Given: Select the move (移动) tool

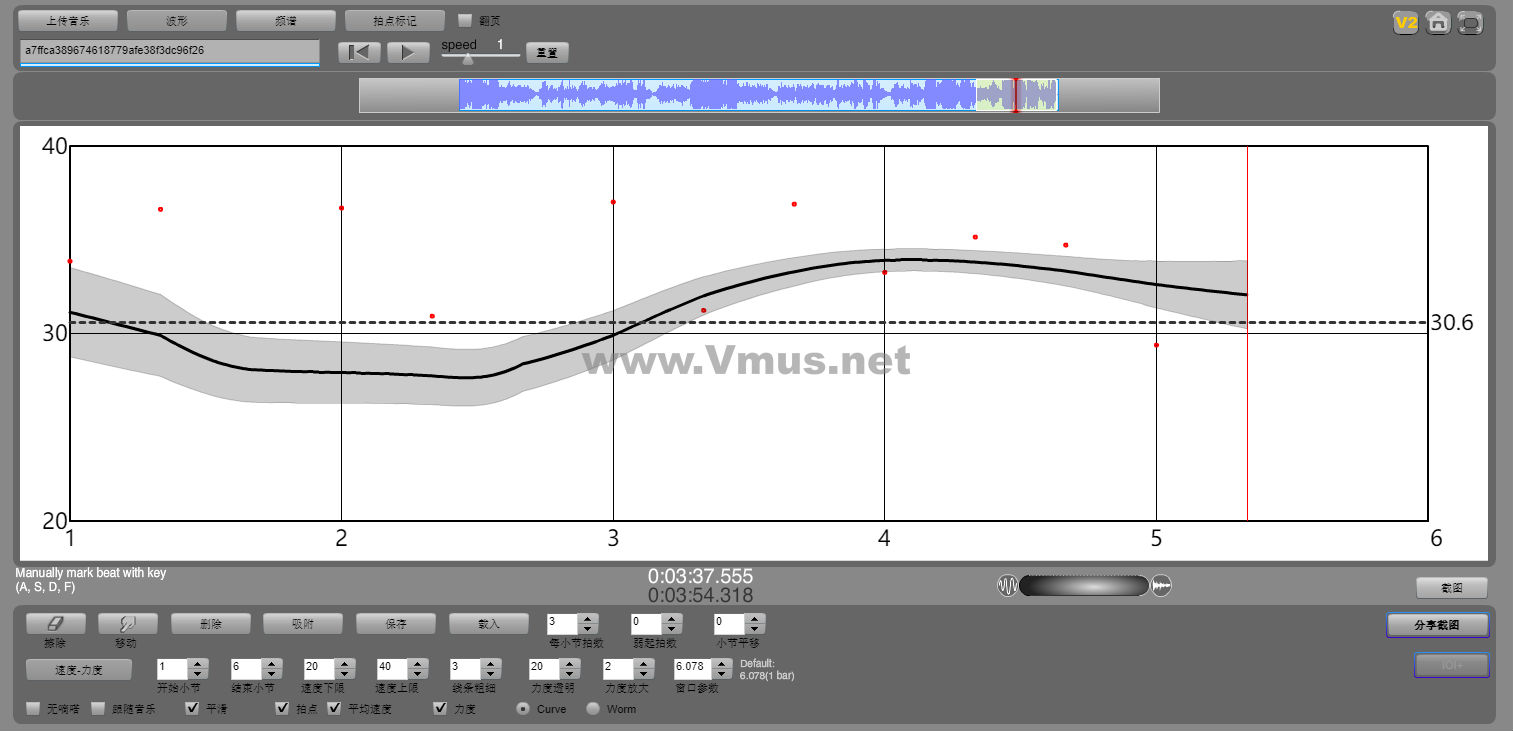Looking at the screenshot, I should pos(127,623).
